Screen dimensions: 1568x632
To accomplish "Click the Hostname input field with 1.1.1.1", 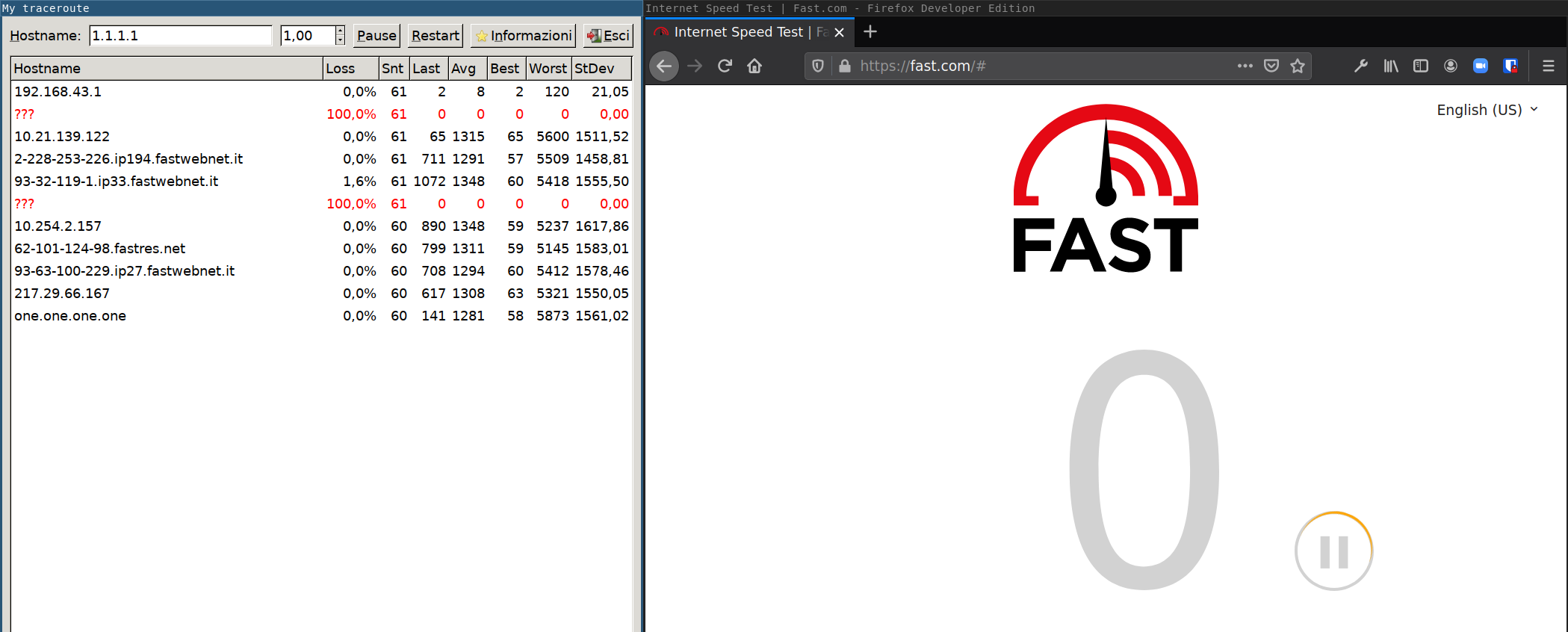I will [180, 36].
